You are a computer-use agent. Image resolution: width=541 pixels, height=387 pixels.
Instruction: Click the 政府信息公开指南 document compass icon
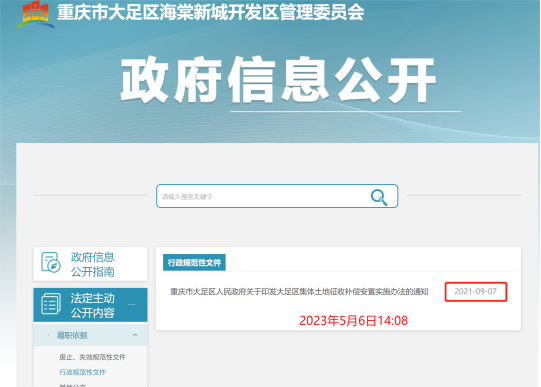coord(50,262)
